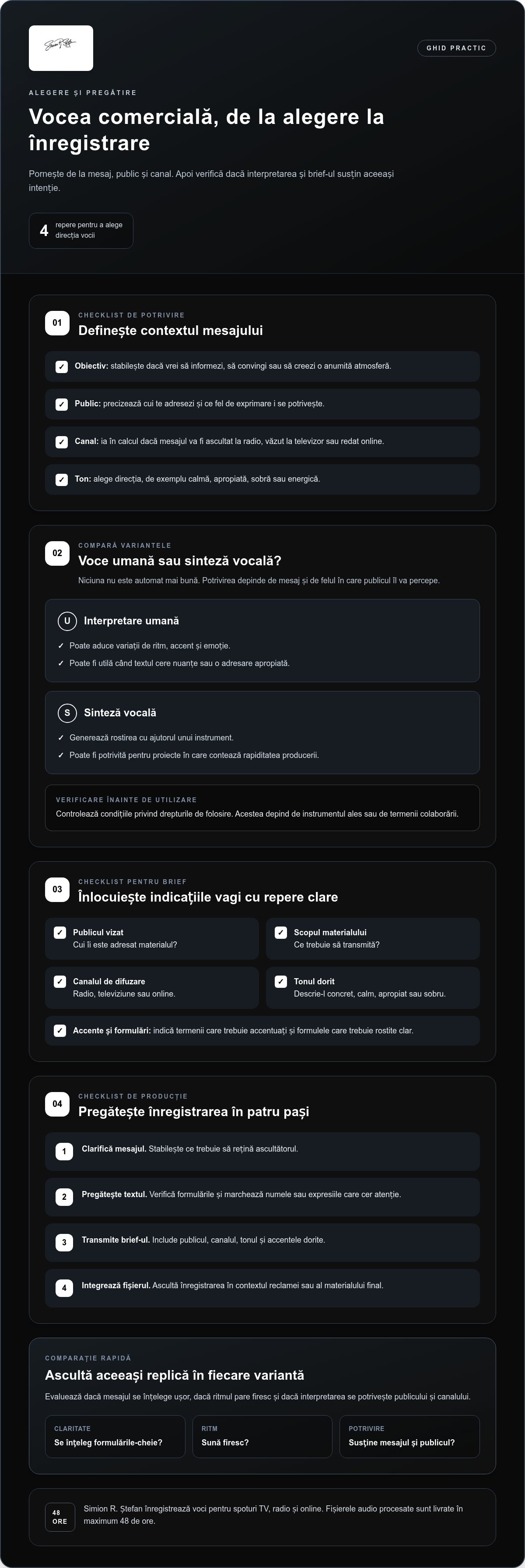This screenshot has height=1568, width=525.
Task: Click the 02 section number badge
Action: coord(57,553)
